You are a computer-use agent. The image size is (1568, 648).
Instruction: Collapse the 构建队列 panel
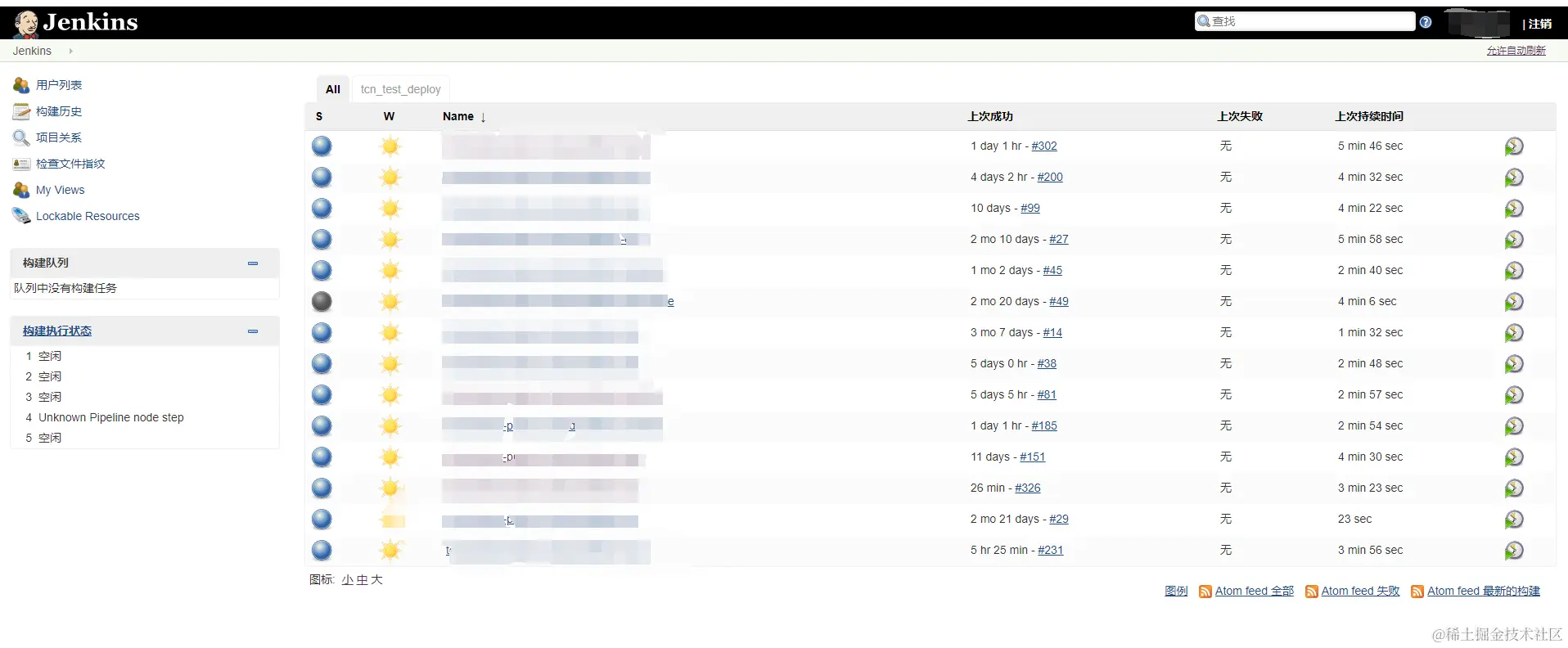[253, 263]
